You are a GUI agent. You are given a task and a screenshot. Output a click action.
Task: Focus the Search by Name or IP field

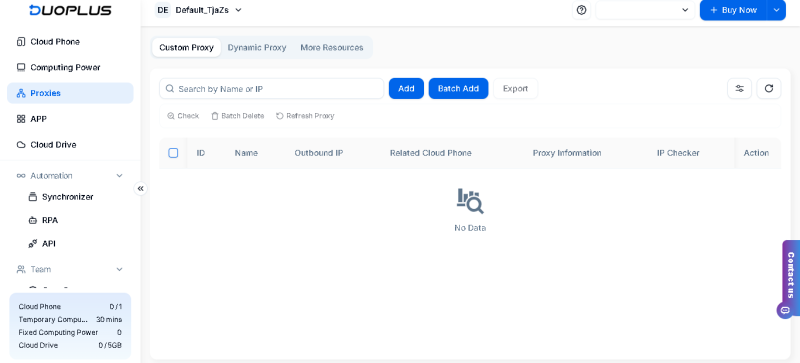271,89
